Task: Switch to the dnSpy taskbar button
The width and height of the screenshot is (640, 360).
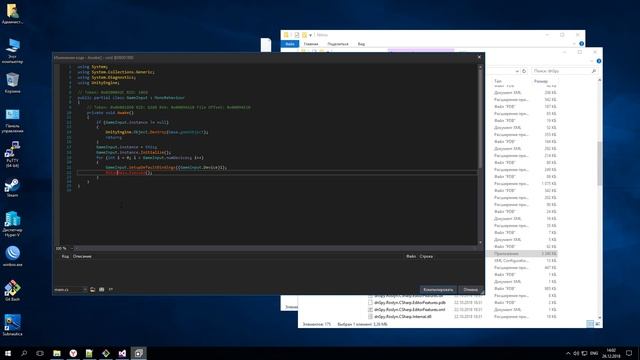Action: coord(138,353)
